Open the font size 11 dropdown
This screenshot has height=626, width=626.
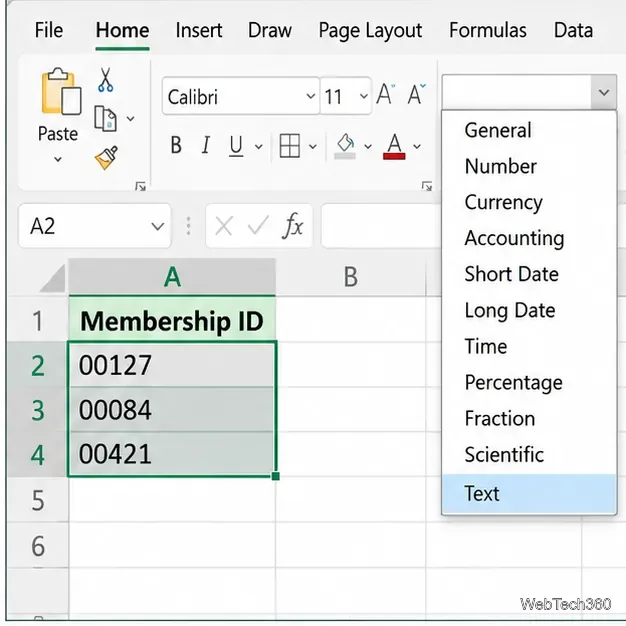[x=363, y=96]
